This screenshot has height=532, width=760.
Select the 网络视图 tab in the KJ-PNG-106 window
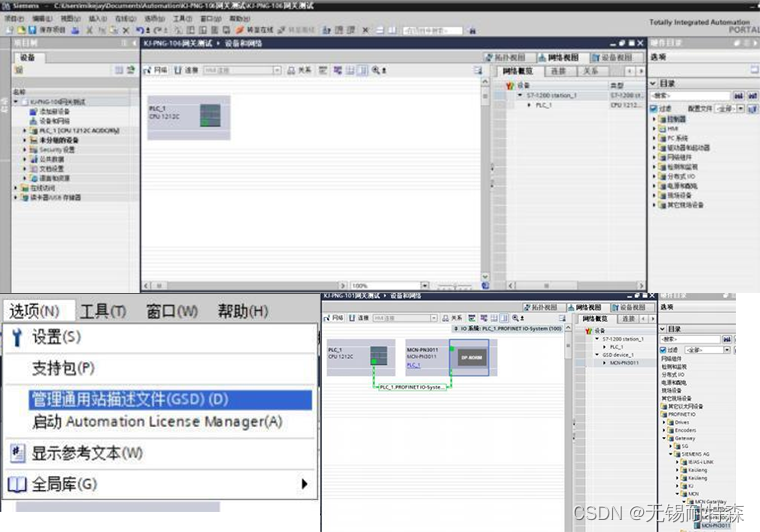point(563,58)
